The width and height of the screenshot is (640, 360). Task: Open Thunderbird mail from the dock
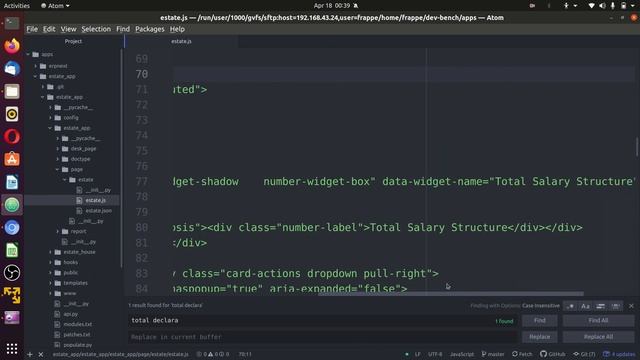pyautogui.click(x=12, y=69)
